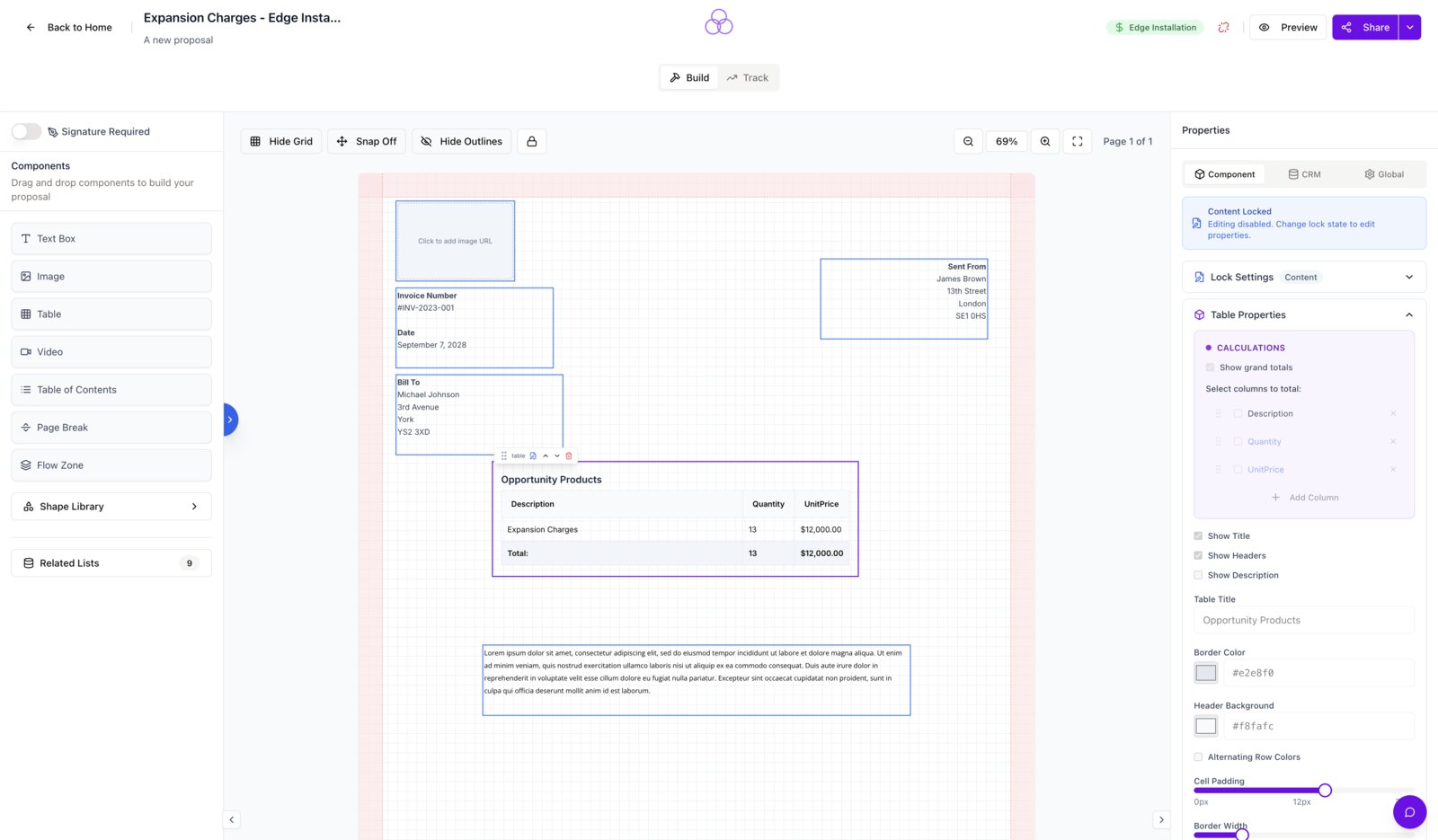Add the Flow Zone component
The image size is (1438, 840).
click(111, 465)
